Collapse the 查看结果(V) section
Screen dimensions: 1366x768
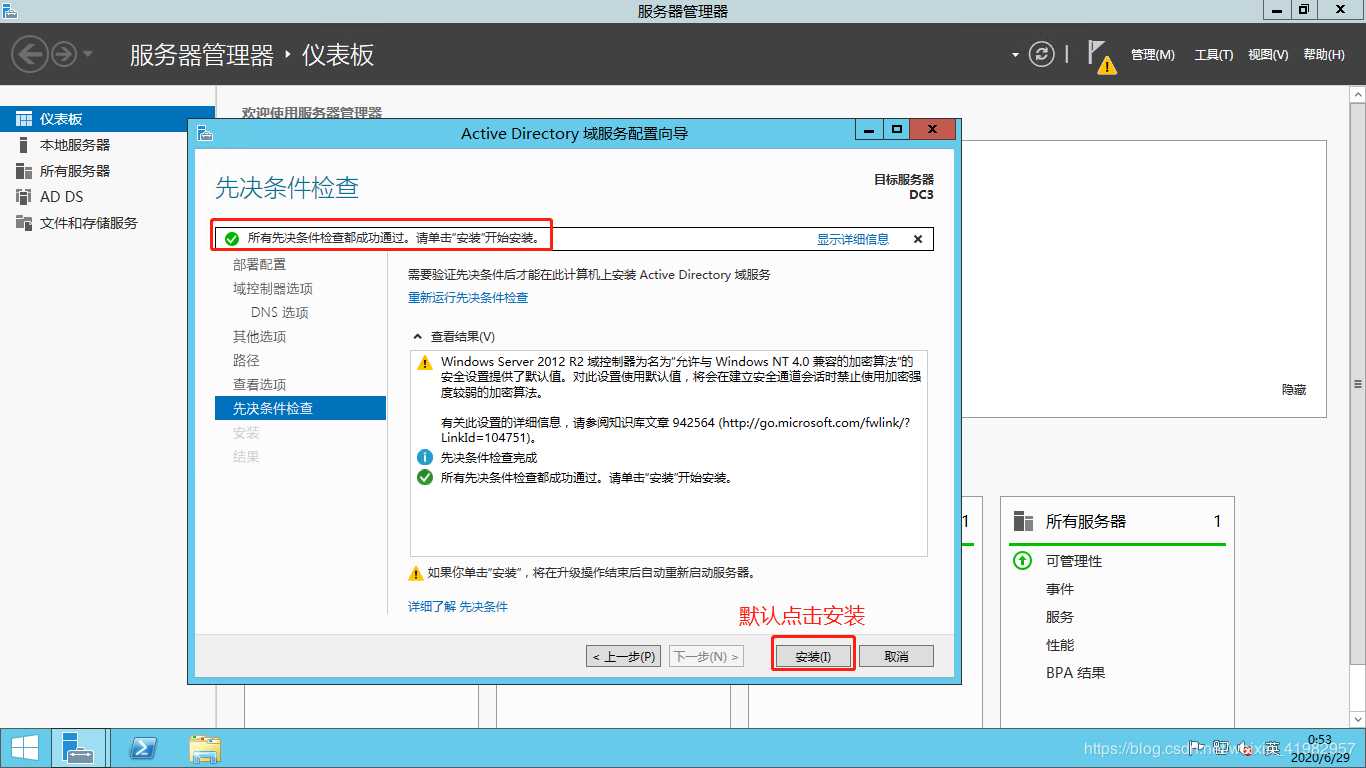click(x=418, y=337)
